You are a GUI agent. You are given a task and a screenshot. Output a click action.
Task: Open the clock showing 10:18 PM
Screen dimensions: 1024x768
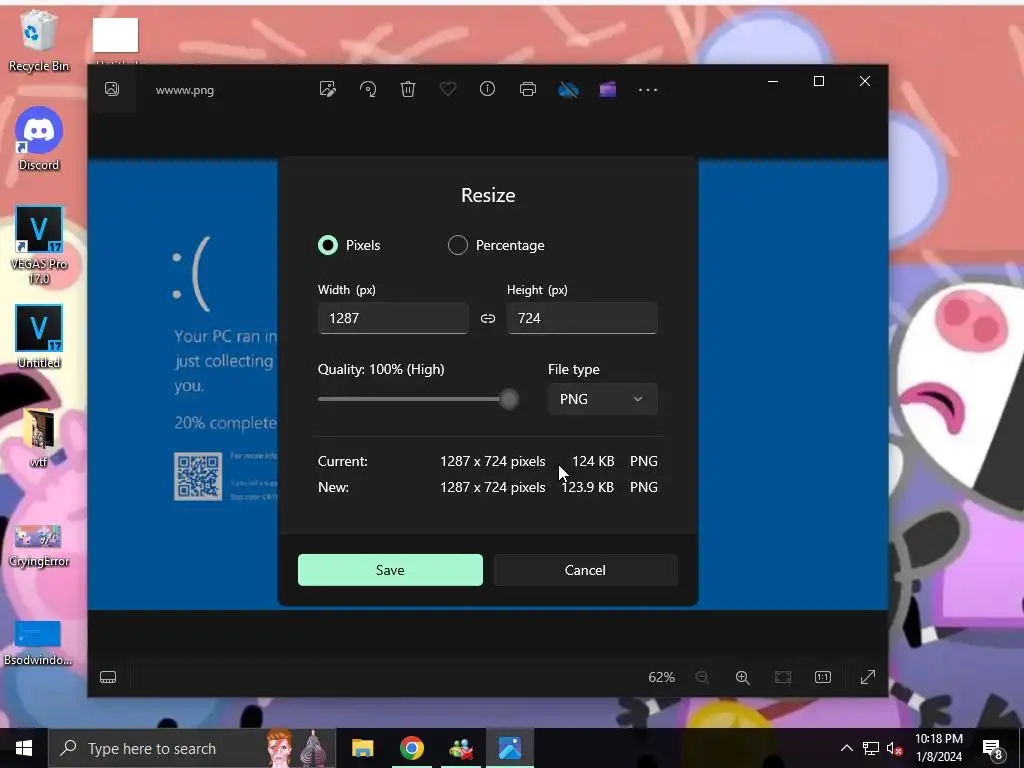pos(938,748)
